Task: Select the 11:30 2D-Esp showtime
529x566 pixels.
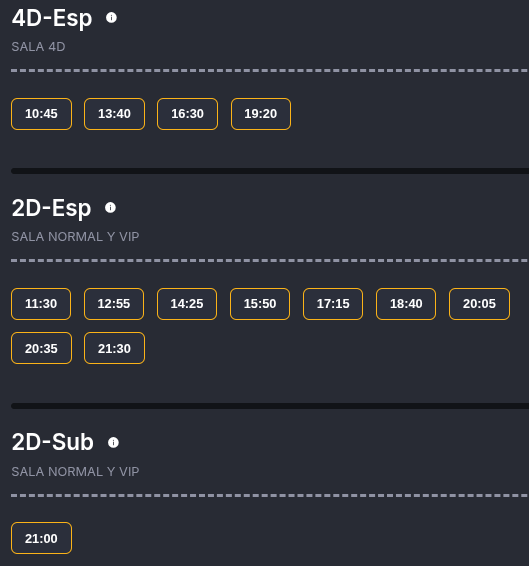Action: tap(41, 304)
